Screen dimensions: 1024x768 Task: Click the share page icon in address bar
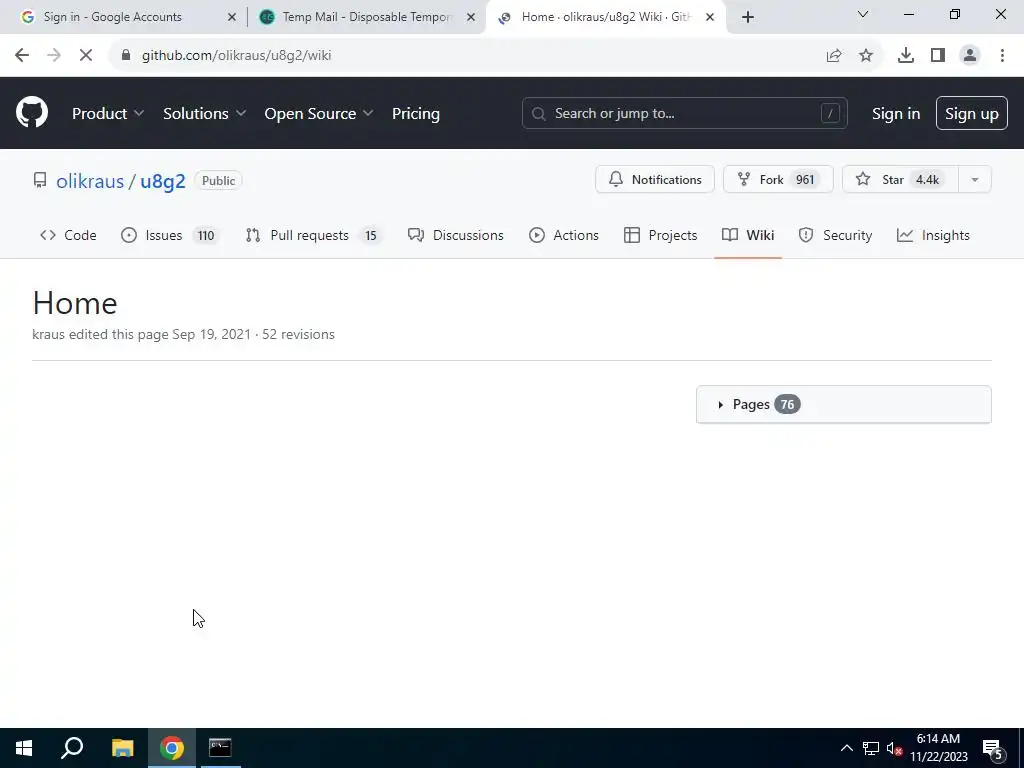(834, 56)
